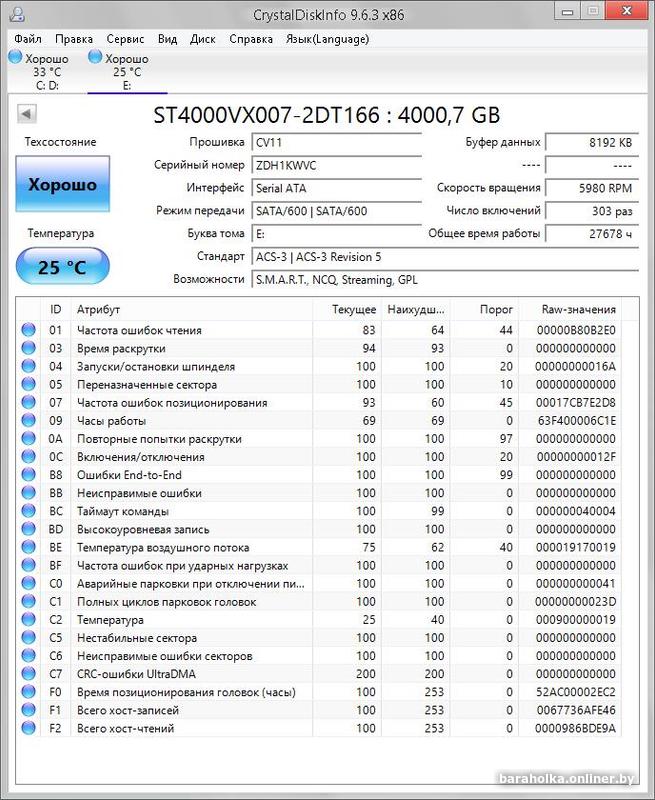Click the previous disk arrow button
Viewport: 655px width, 800px height.
tap(27, 113)
